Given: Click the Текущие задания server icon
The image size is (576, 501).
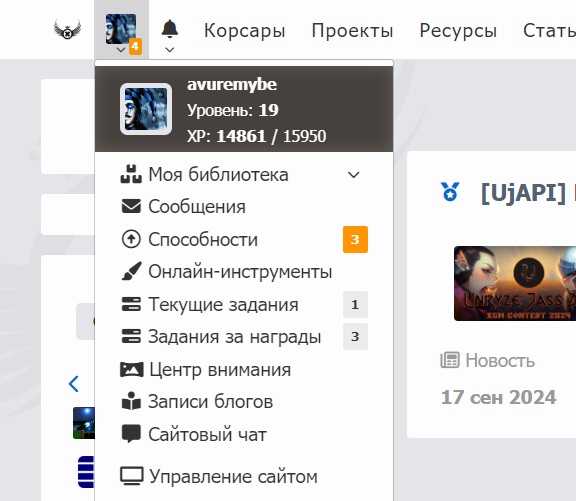Looking at the screenshot, I should (x=131, y=304).
